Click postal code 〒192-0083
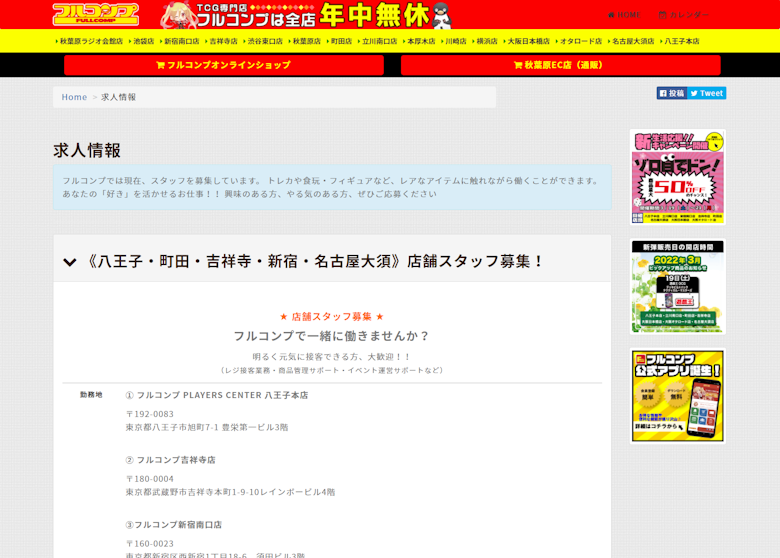This screenshot has width=780, height=558. [x=150, y=414]
